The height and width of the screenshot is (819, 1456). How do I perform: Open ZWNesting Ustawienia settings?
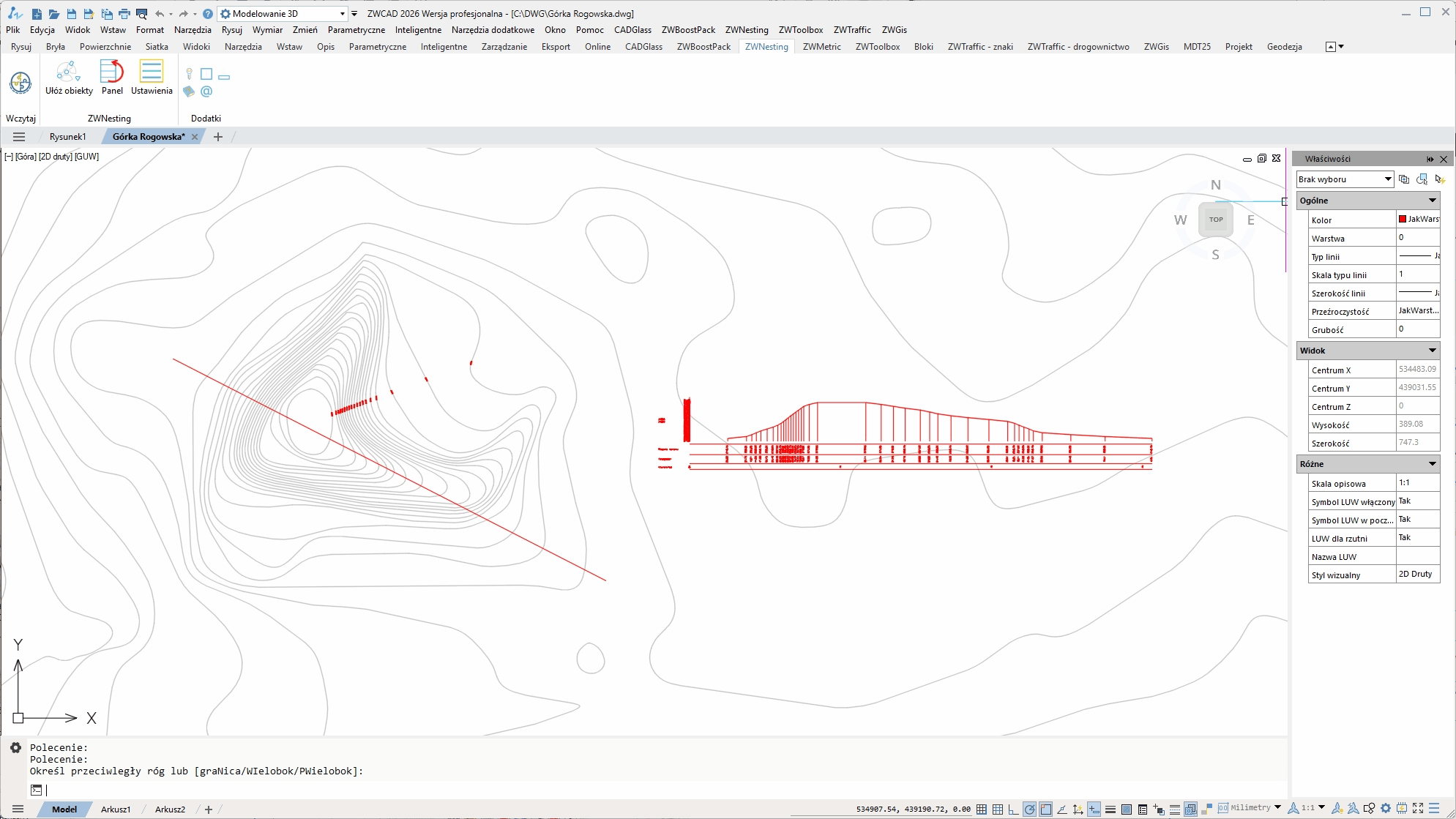pos(152,78)
